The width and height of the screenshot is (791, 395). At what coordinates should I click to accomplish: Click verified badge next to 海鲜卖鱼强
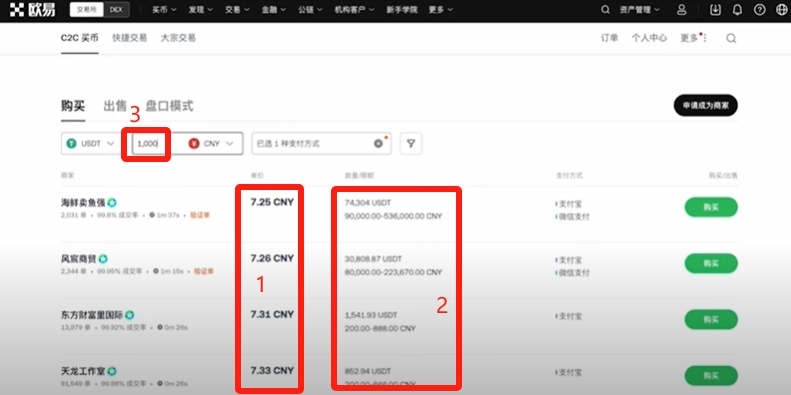111,203
